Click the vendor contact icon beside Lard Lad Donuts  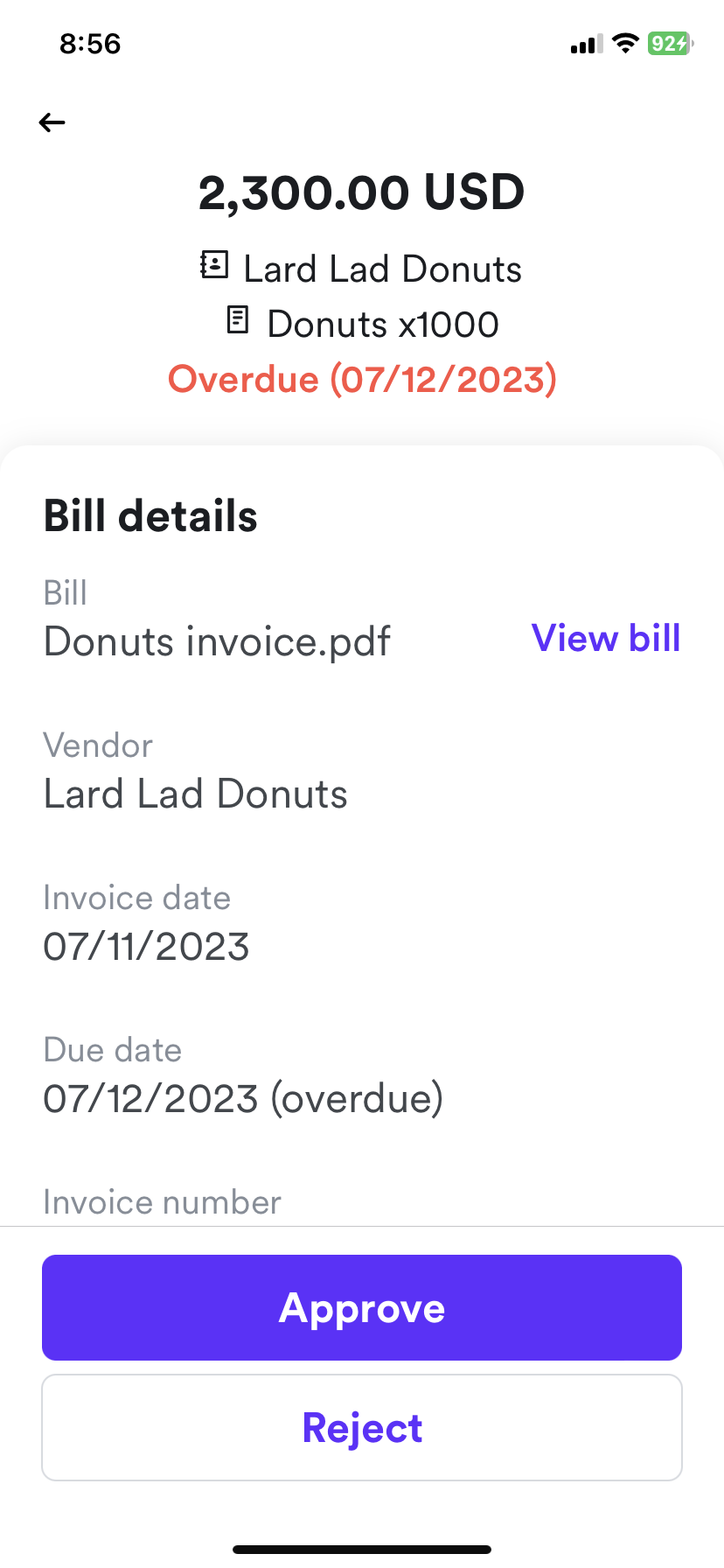pos(214,264)
